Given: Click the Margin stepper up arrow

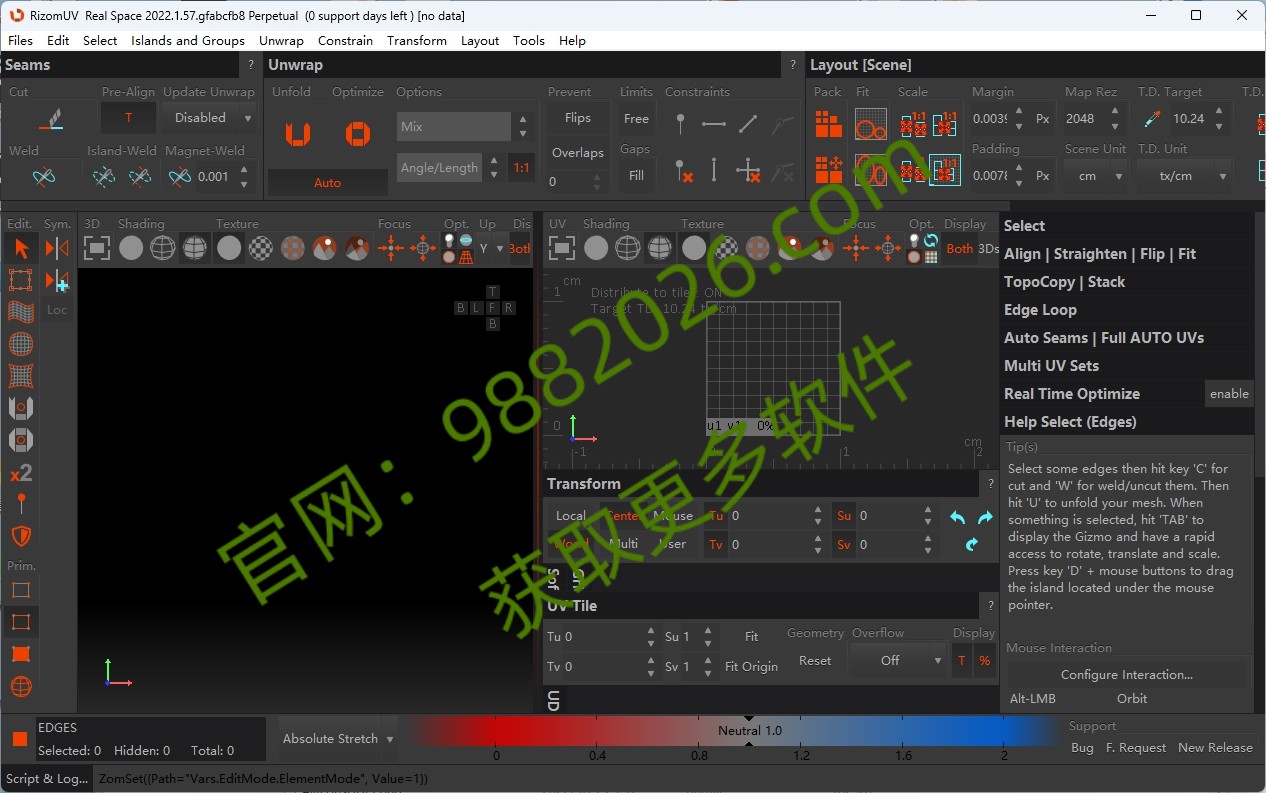Looking at the screenshot, I should click(x=1019, y=112).
